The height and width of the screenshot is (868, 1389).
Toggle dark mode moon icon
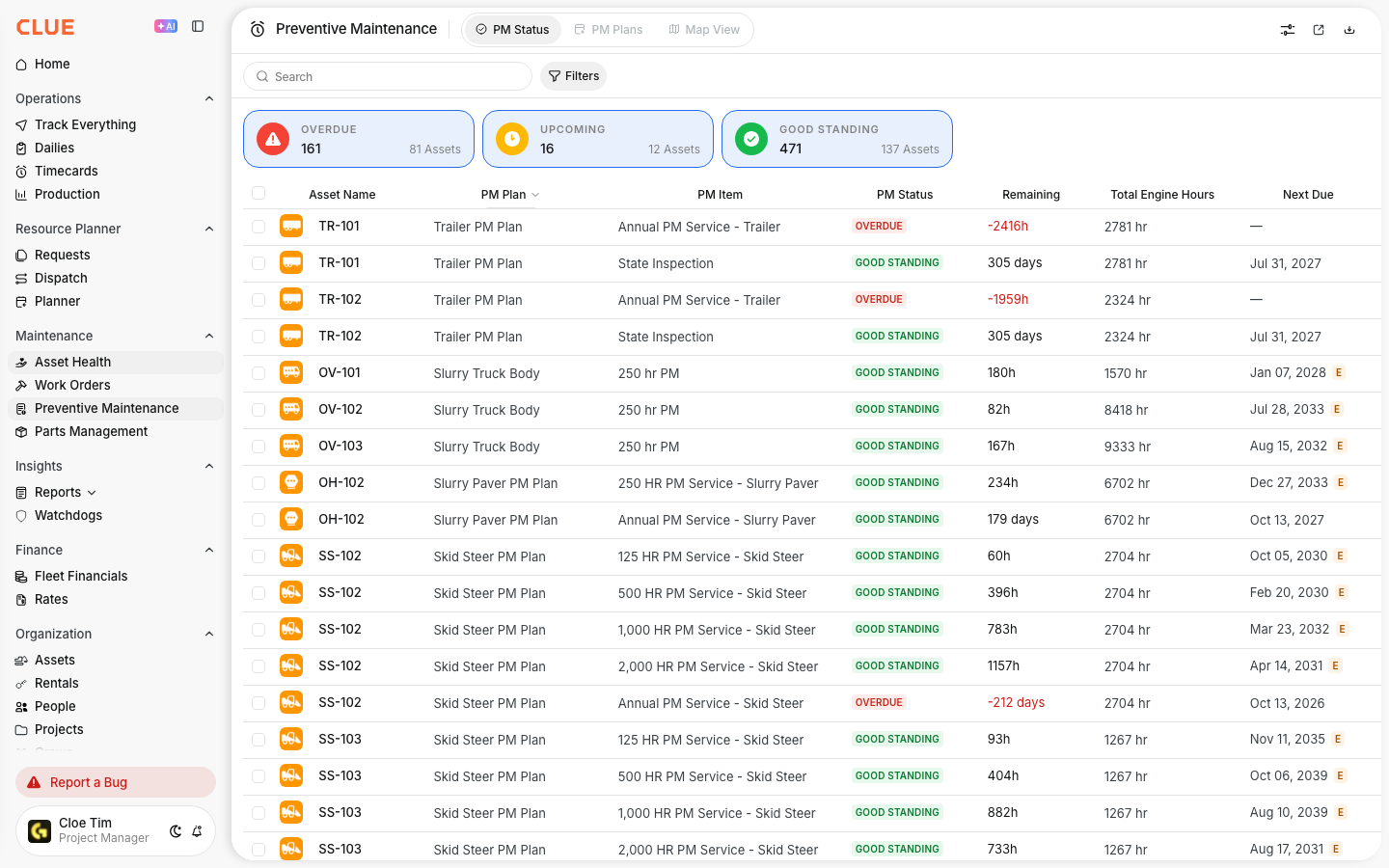176,831
